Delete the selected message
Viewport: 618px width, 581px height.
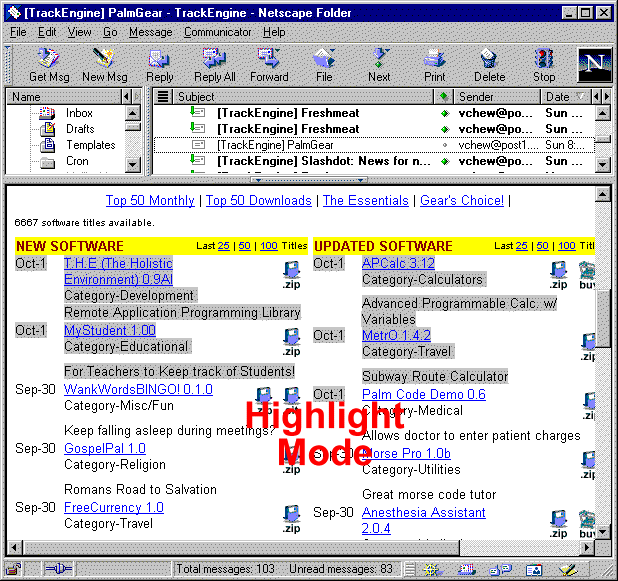tap(489, 65)
